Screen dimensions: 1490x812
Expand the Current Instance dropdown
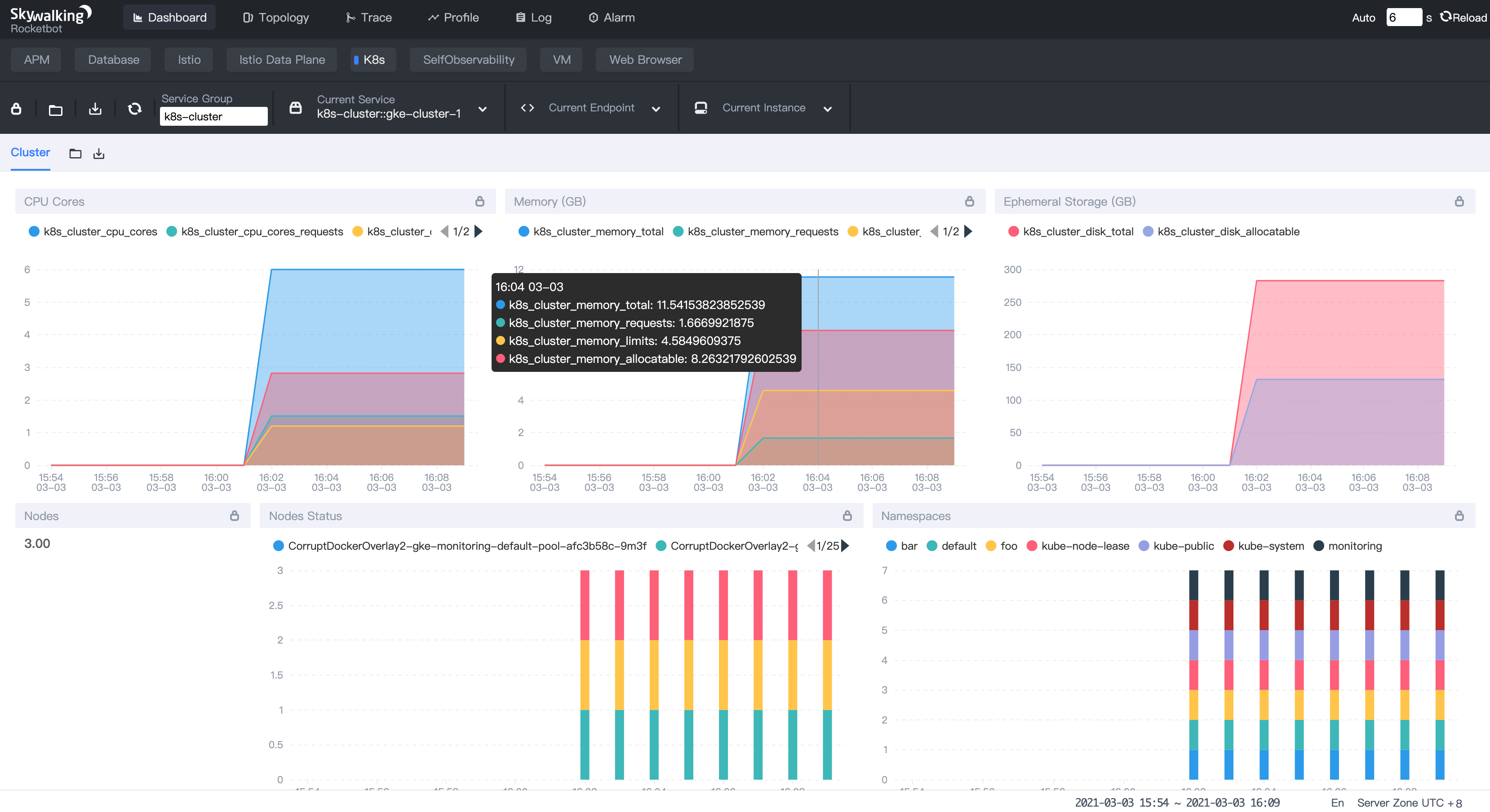[x=827, y=109]
